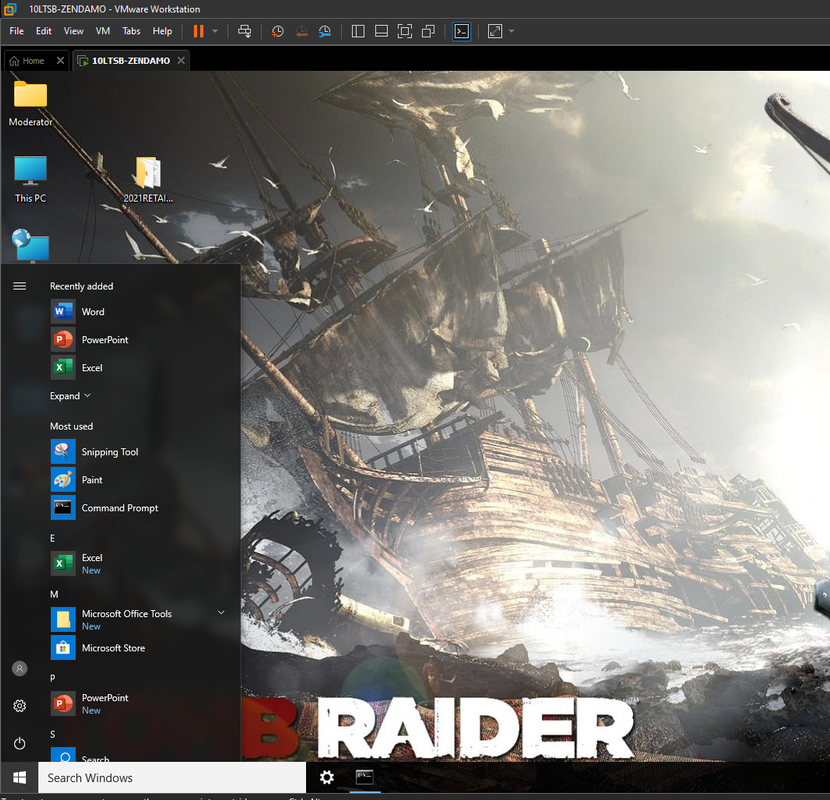This screenshot has height=800, width=830.
Task: Open the VM menu
Action: tap(103, 31)
